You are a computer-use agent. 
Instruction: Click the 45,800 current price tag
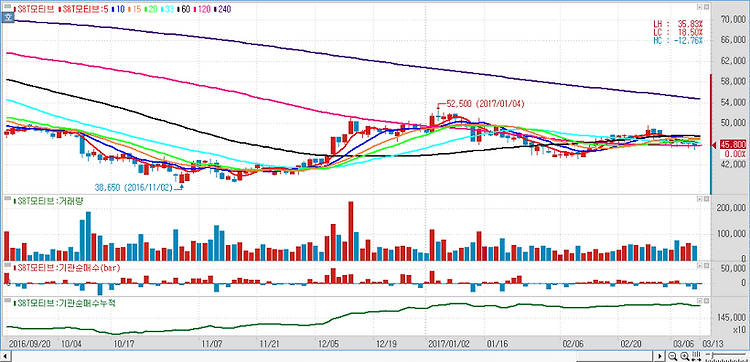tap(732, 145)
